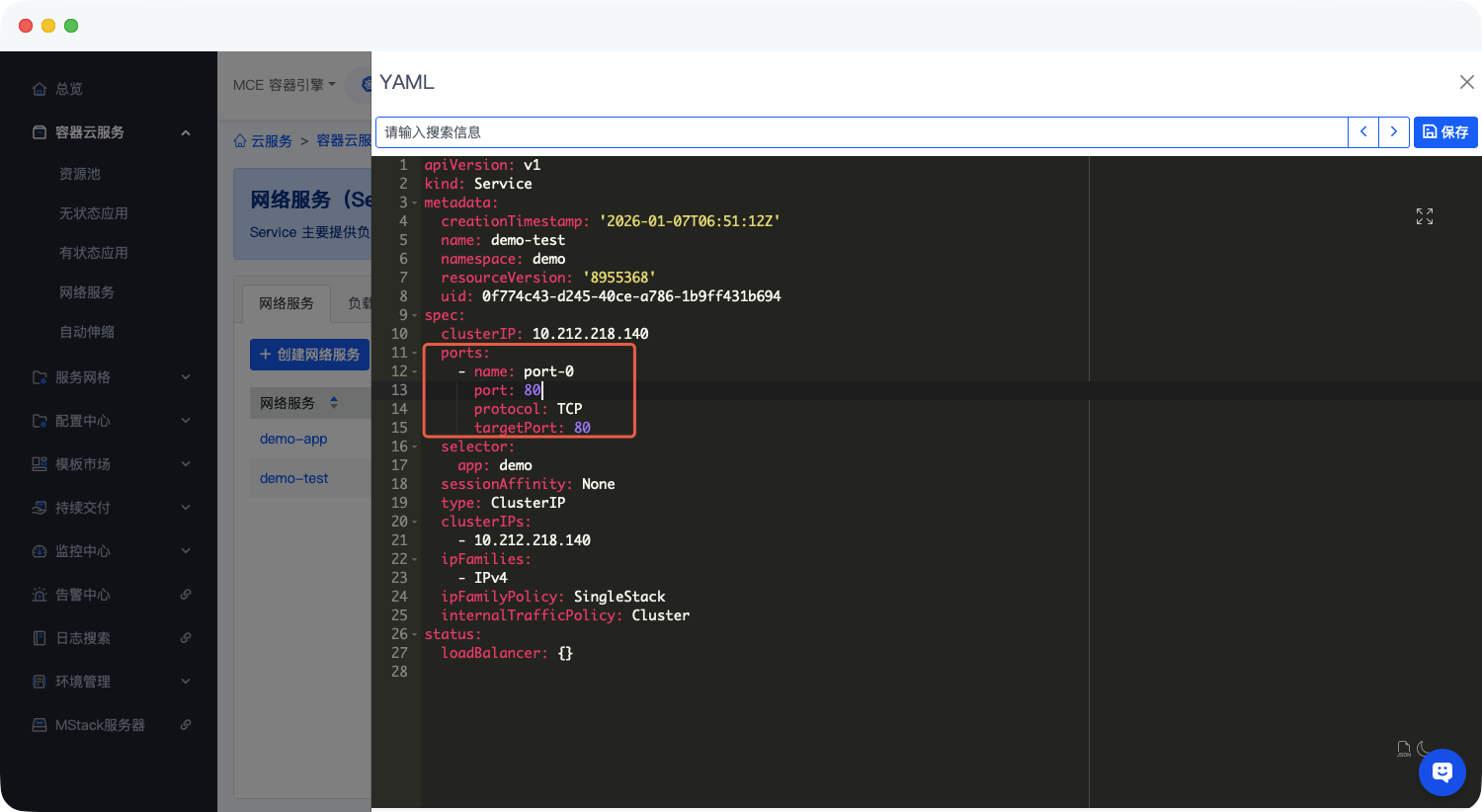Go to next search result arrow
Image resolution: width=1482 pixels, height=812 pixels.
(1393, 132)
